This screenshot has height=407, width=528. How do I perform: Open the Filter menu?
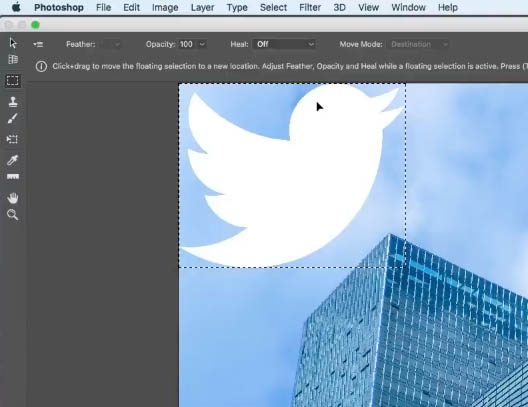310,7
